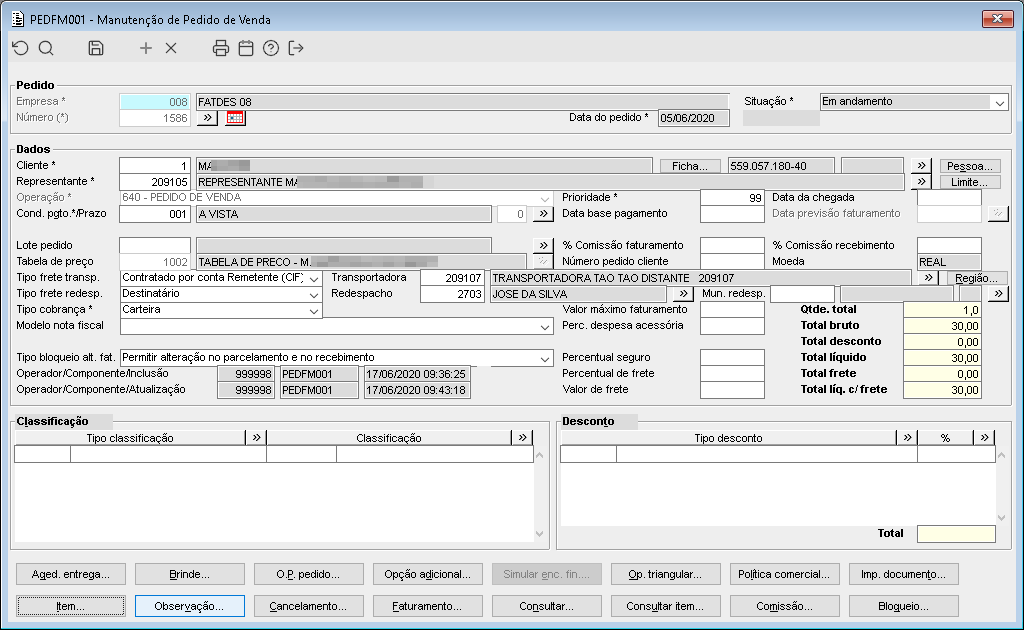Click the Região... button

coord(976,277)
